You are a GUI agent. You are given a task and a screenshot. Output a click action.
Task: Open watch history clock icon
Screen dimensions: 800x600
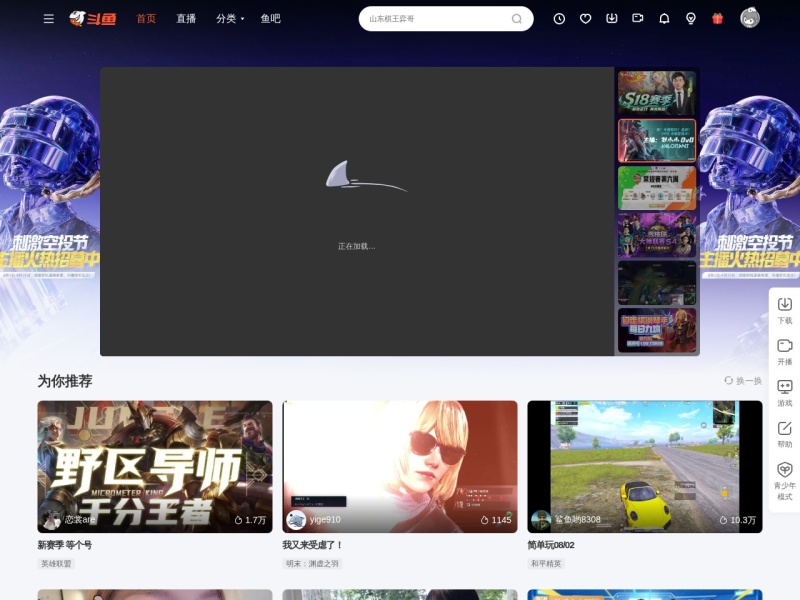[559, 19]
